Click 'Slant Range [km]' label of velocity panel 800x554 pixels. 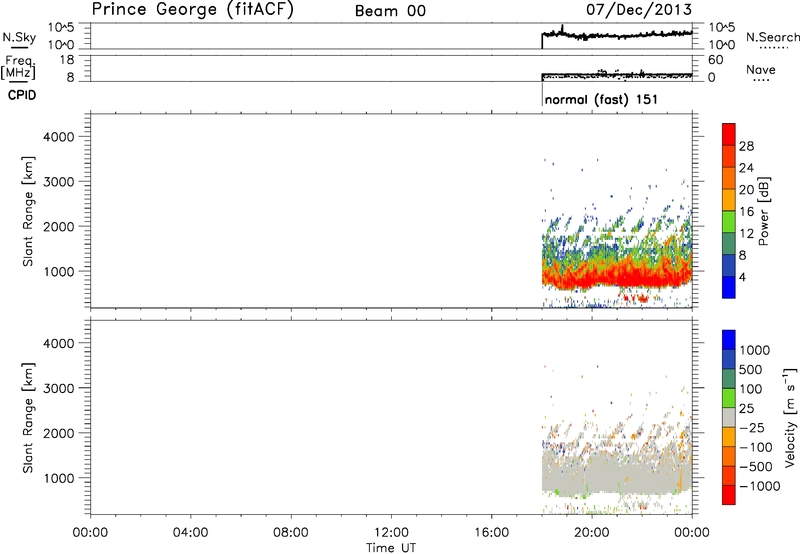pyautogui.click(x=28, y=418)
